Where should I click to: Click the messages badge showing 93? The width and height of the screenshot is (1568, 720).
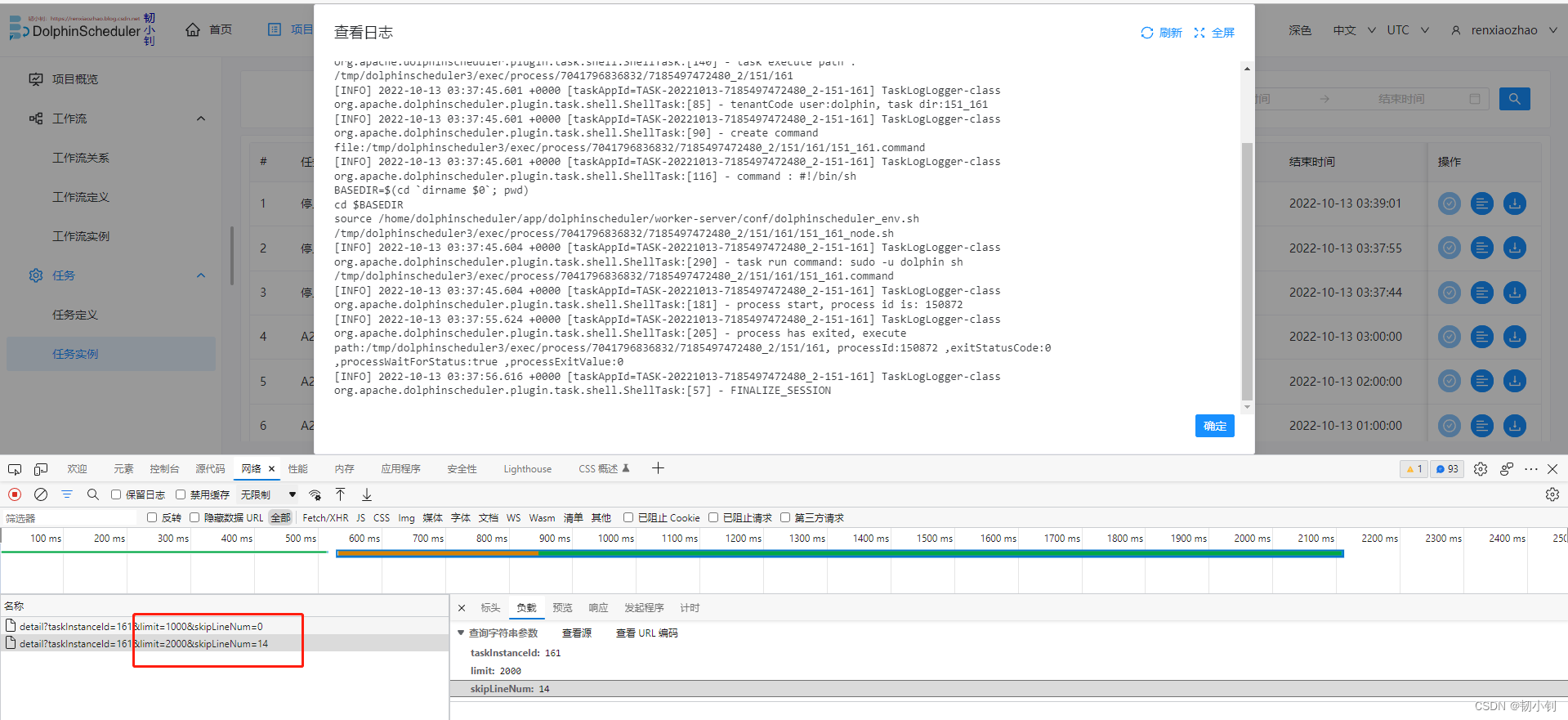pyautogui.click(x=1447, y=469)
